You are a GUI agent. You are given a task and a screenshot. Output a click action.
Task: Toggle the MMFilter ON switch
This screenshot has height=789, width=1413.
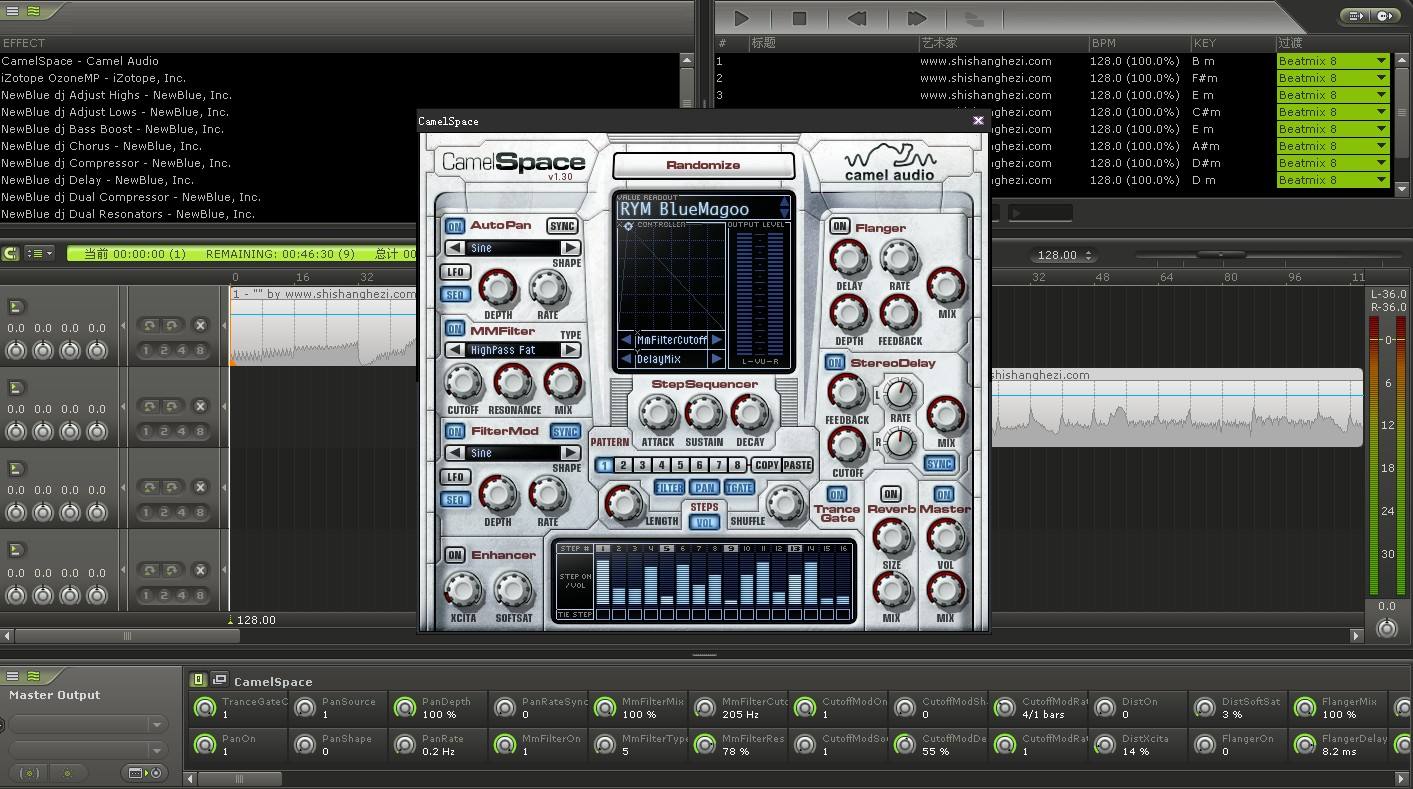click(x=455, y=329)
